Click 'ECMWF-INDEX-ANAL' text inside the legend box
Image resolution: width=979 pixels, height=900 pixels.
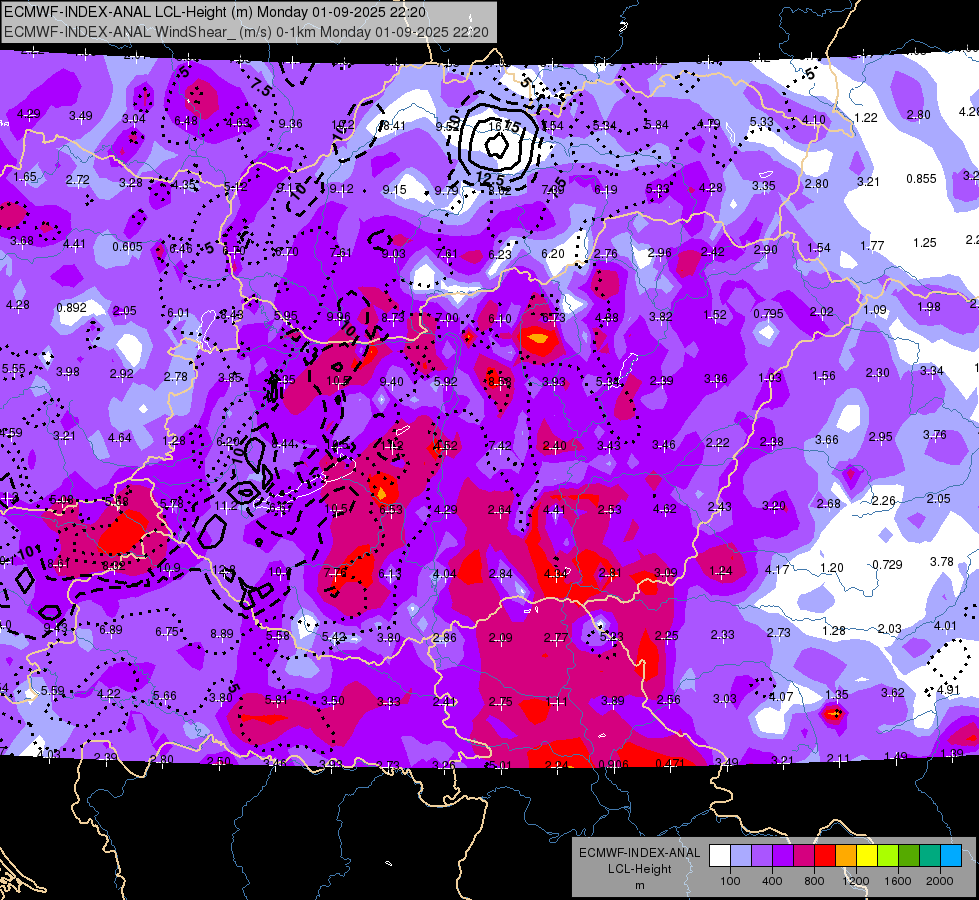640,853
